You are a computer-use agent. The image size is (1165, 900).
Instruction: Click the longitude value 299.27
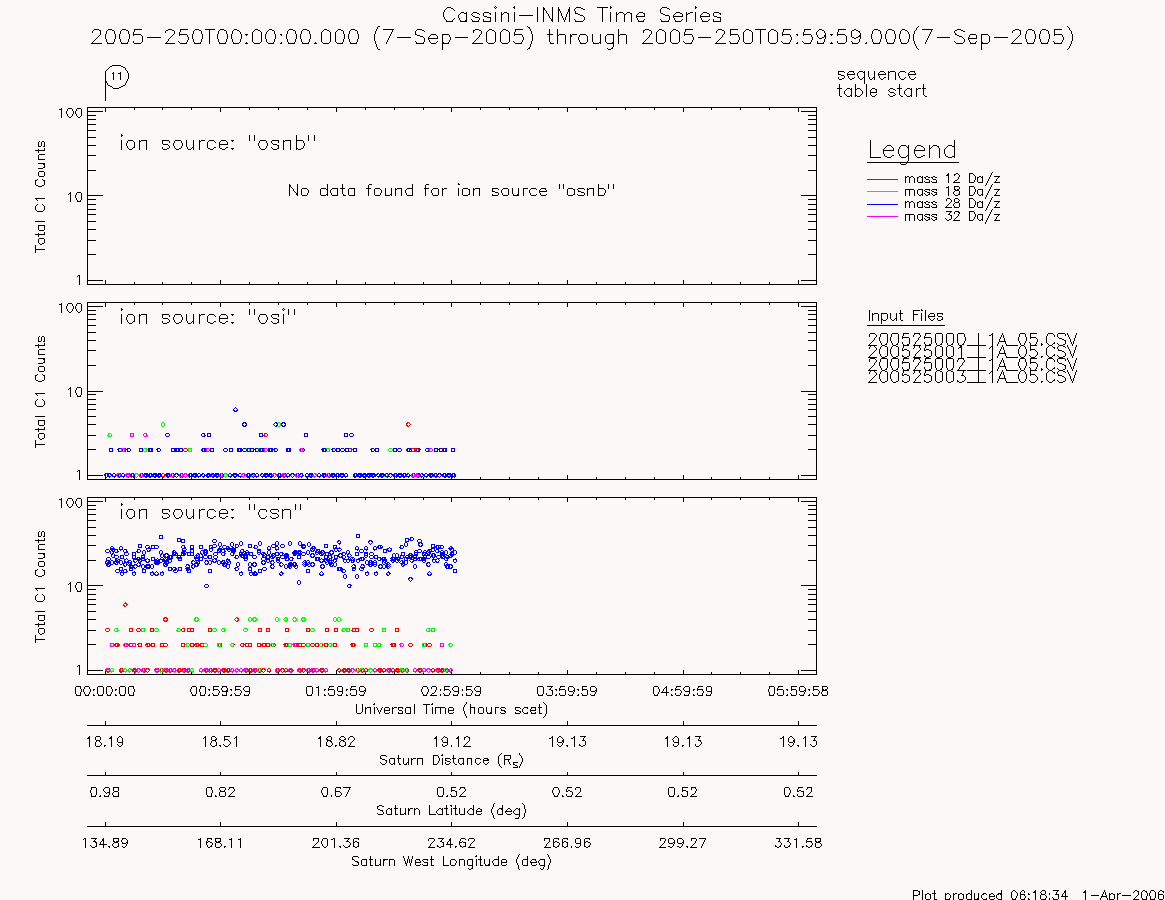[x=682, y=843]
